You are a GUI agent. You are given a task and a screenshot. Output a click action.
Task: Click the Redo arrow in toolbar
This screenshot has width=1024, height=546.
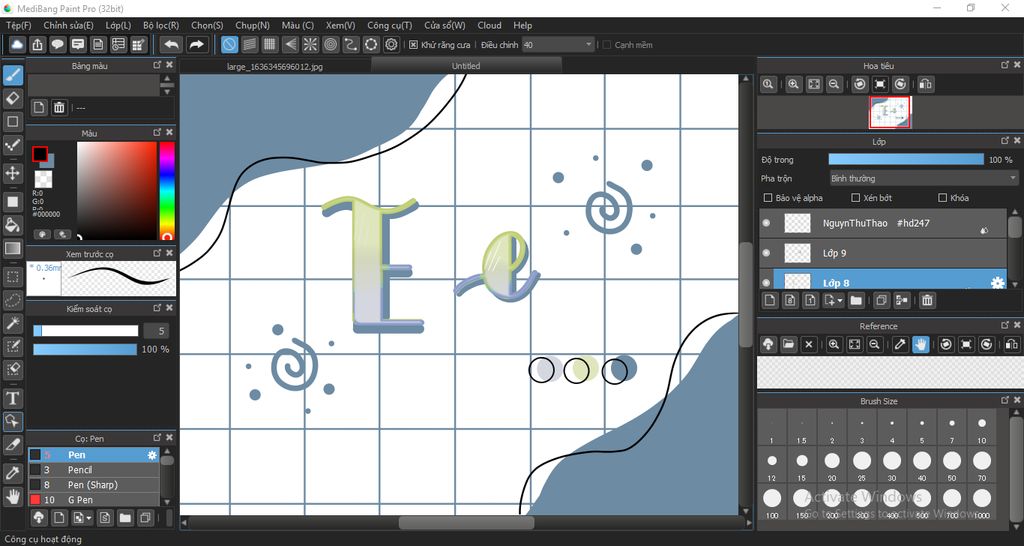196,44
